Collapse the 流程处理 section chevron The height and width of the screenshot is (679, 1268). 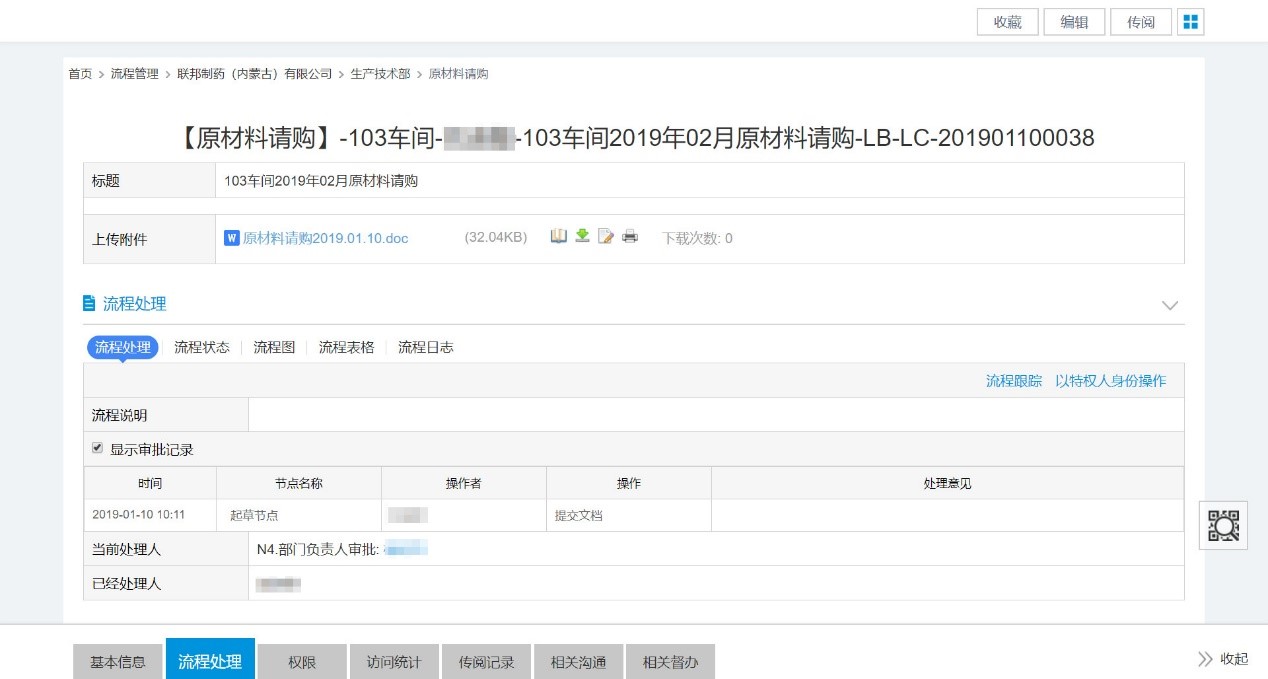pos(1169,305)
